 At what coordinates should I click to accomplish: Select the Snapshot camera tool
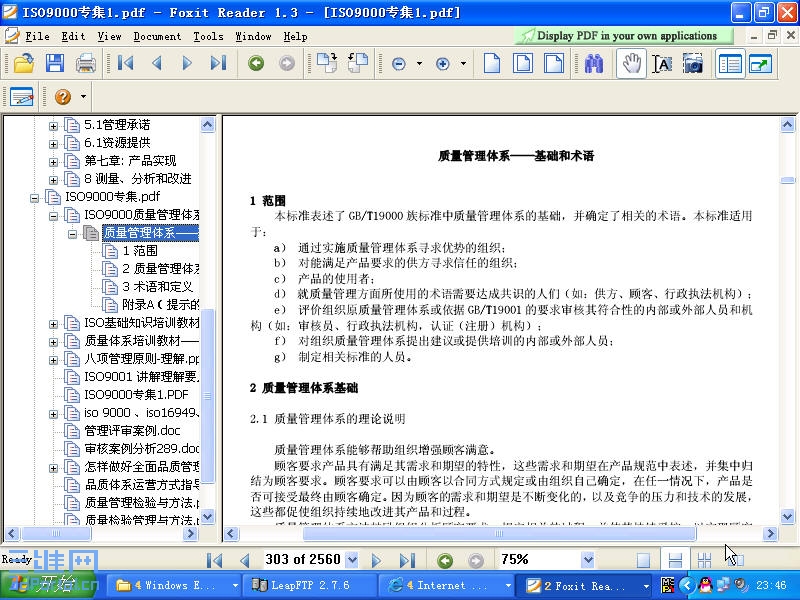pyautogui.click(x=693, y=64)
